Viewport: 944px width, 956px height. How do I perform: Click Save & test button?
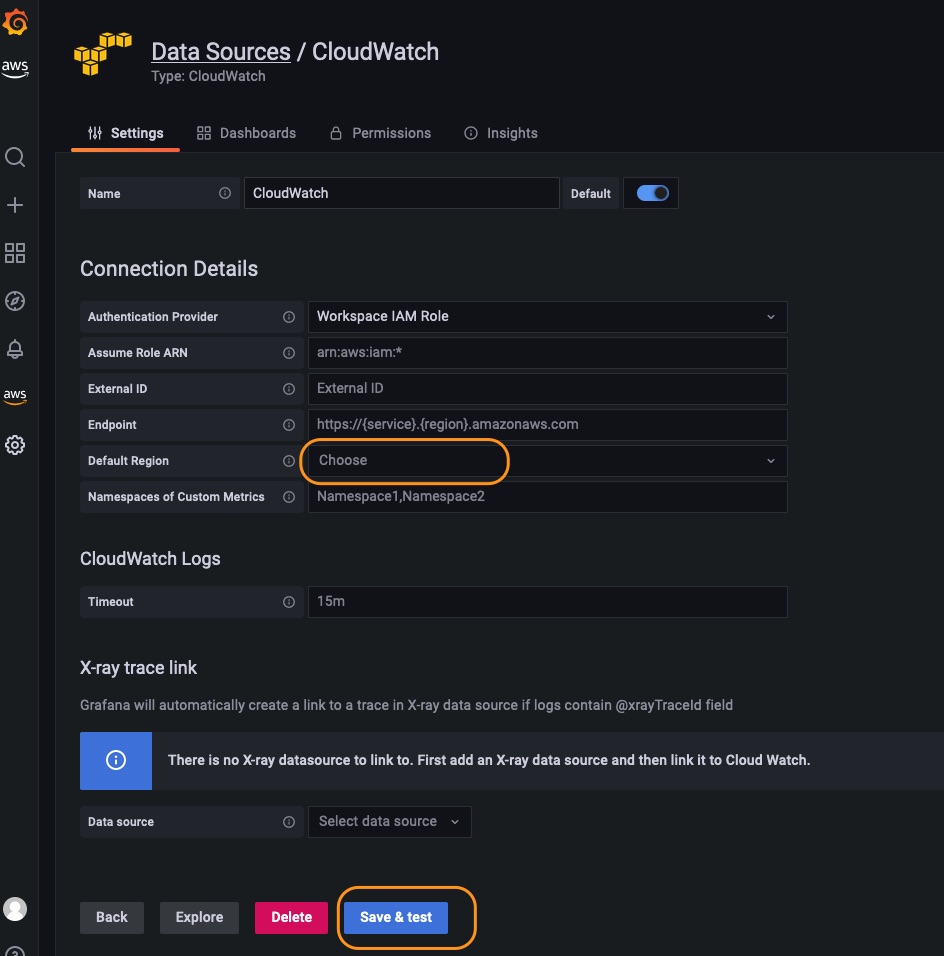coord(396,918)
